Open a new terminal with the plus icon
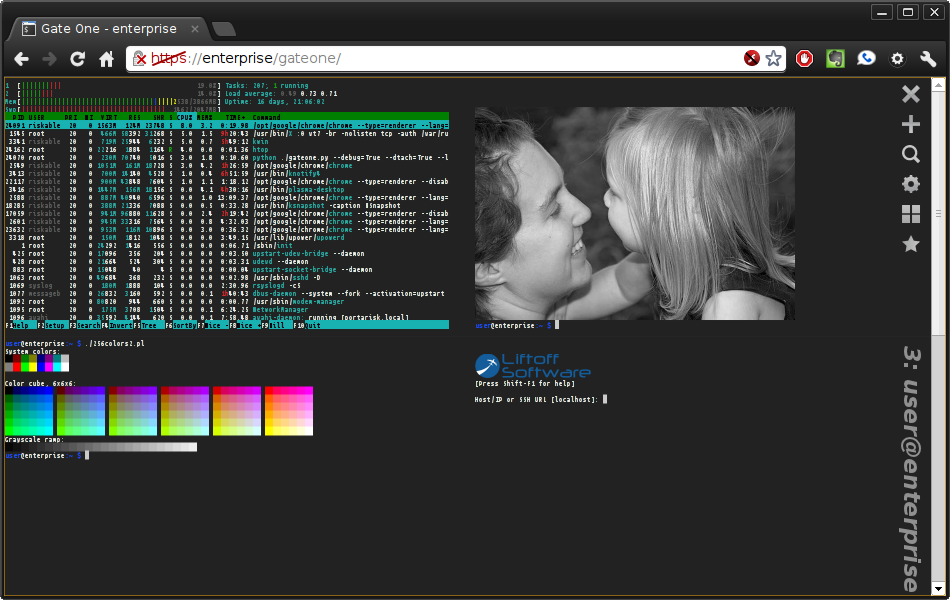The image size is (950, 600). [911, 124]
